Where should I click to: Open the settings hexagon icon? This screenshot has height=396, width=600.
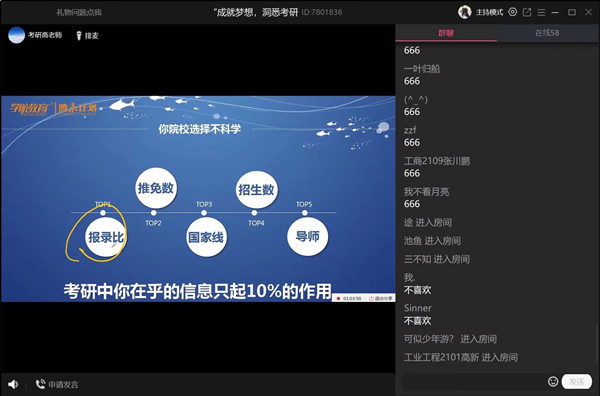(512, 12)
